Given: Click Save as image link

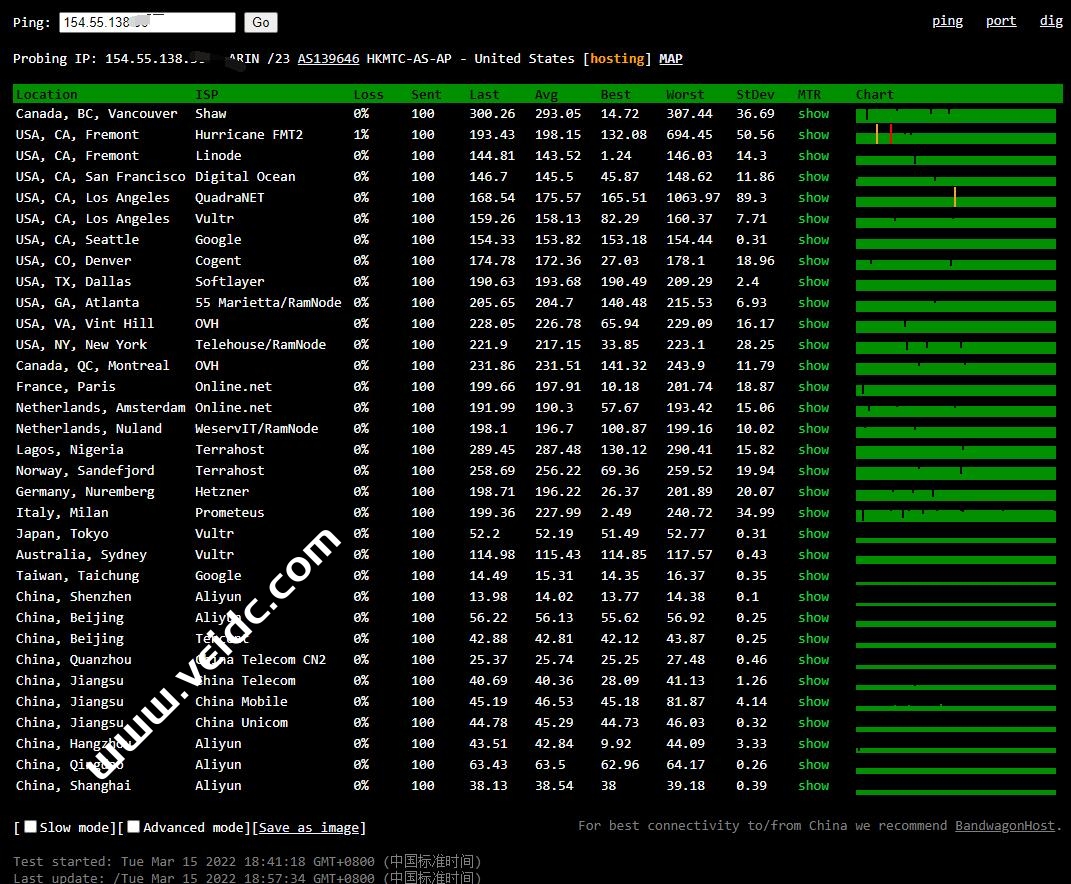Looking at the screenshot, I should (x=308, y=828).
